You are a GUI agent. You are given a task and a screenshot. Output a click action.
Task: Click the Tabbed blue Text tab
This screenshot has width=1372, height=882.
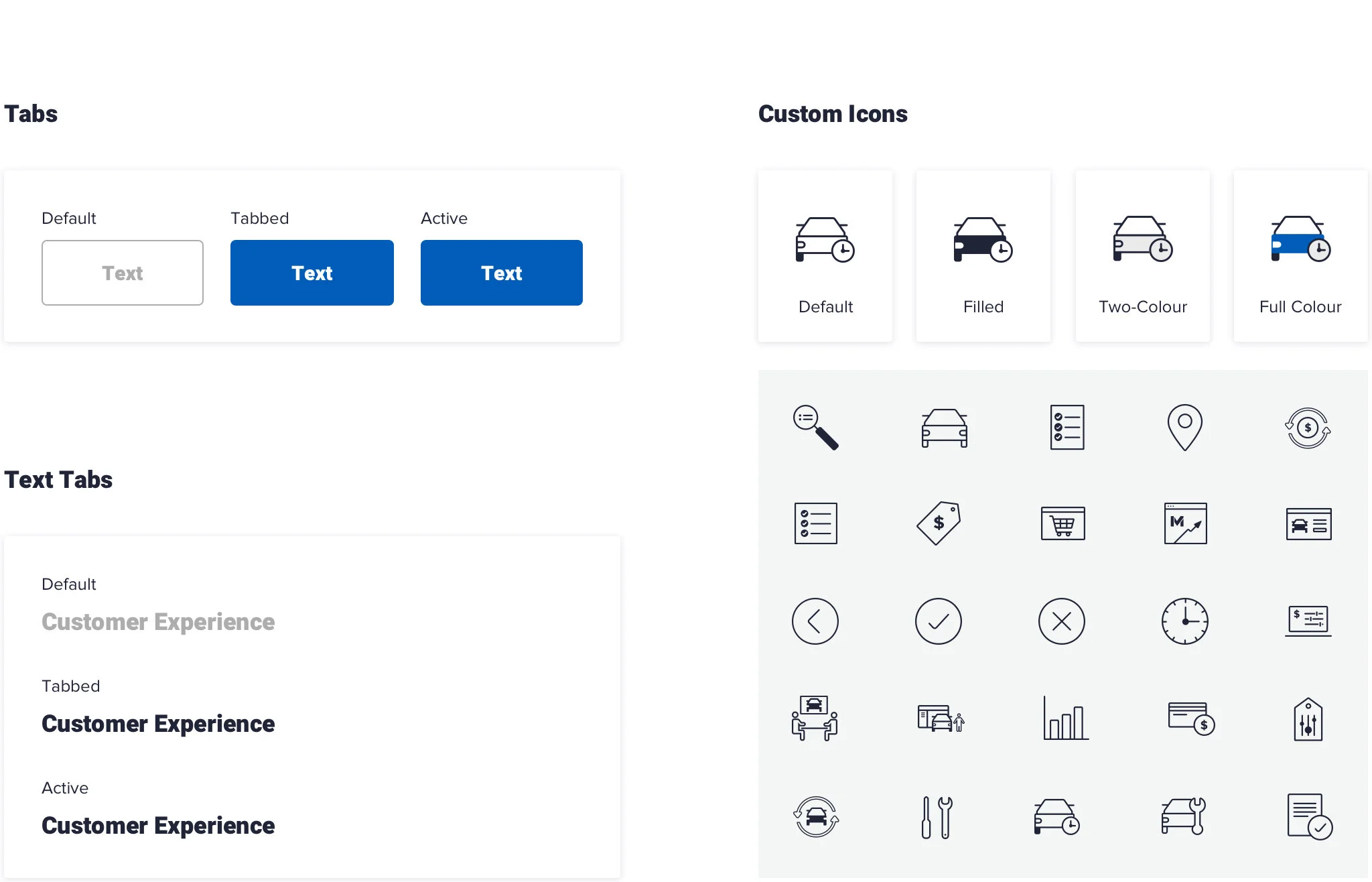[x=312, y=273]
